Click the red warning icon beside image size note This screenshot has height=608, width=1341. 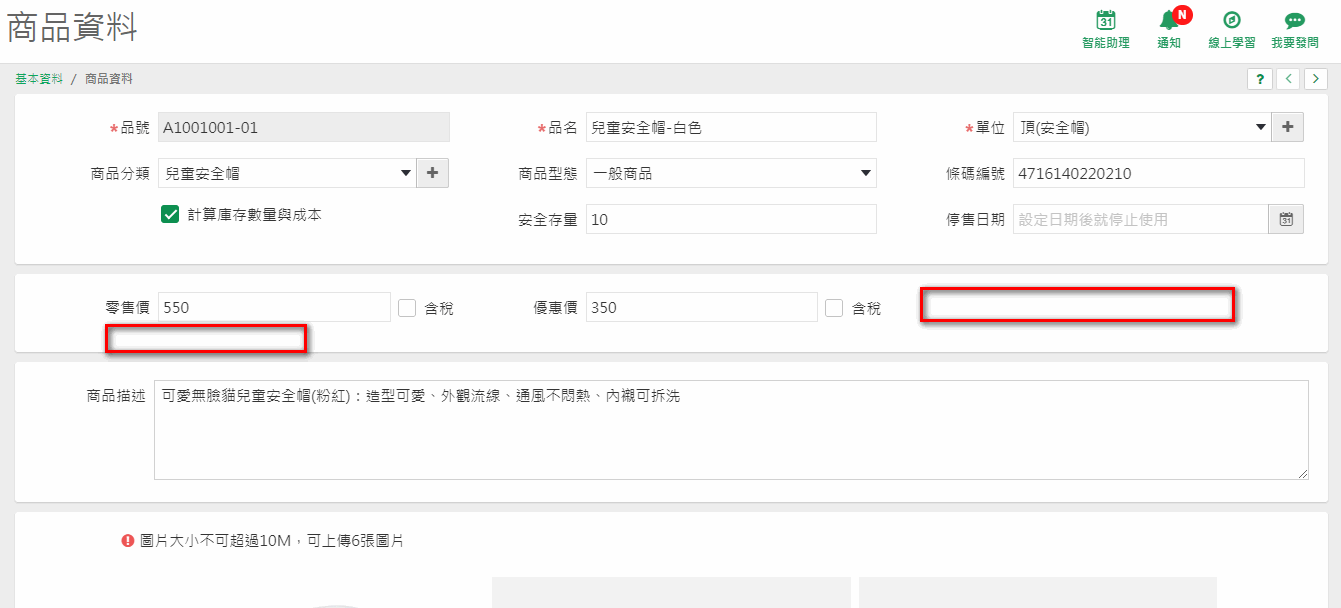tap(128, 541)
